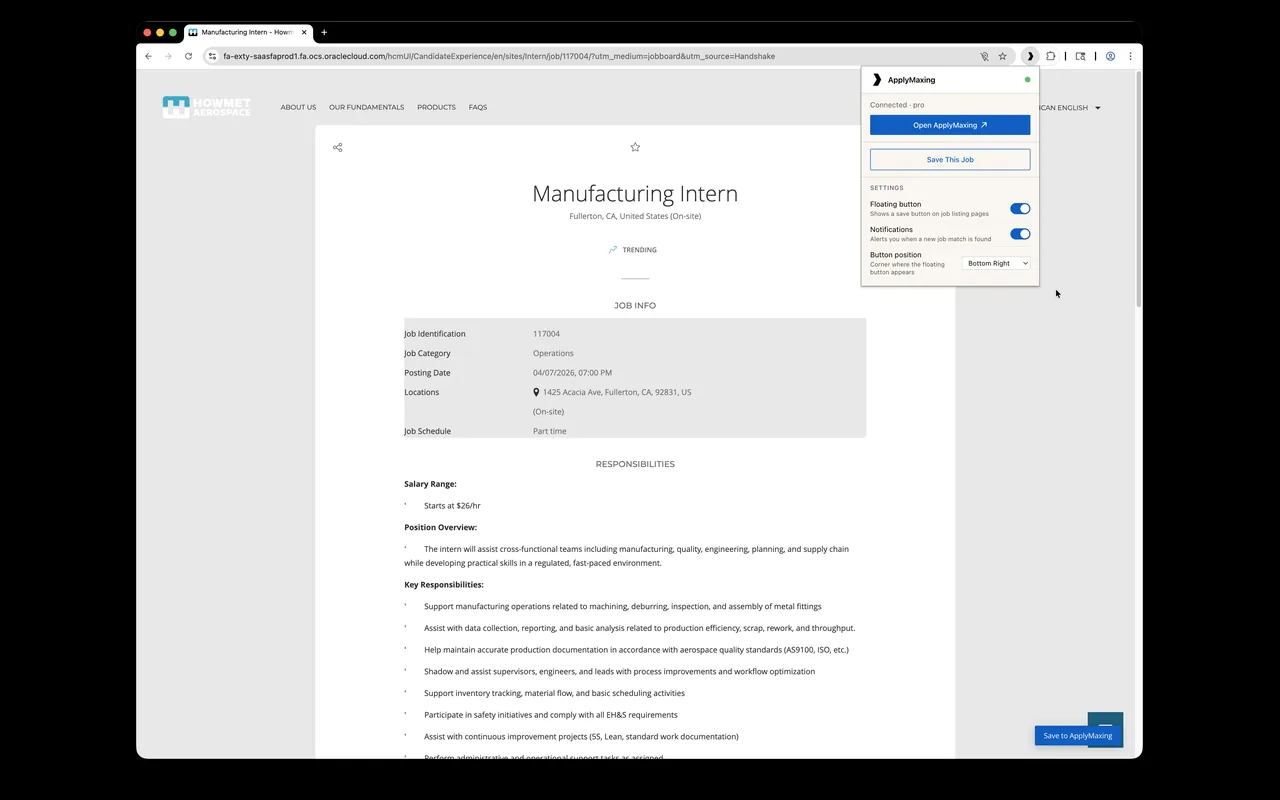Toggle the Floating button switch
This screenshot has width=1280, height=800.
[1020, 209]
